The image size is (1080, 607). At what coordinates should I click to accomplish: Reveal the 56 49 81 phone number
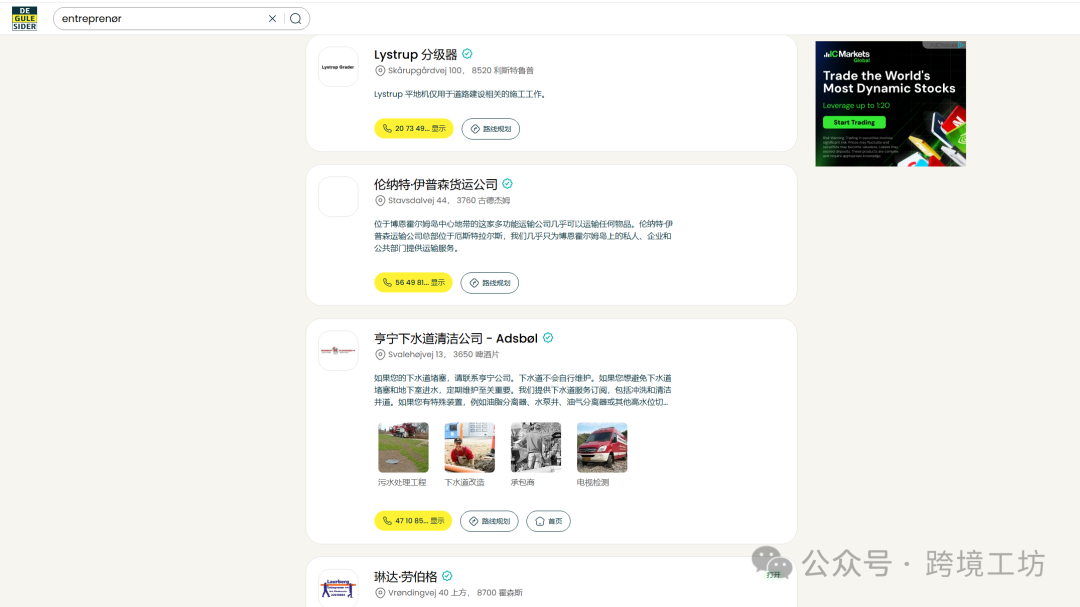coord(413,282)
